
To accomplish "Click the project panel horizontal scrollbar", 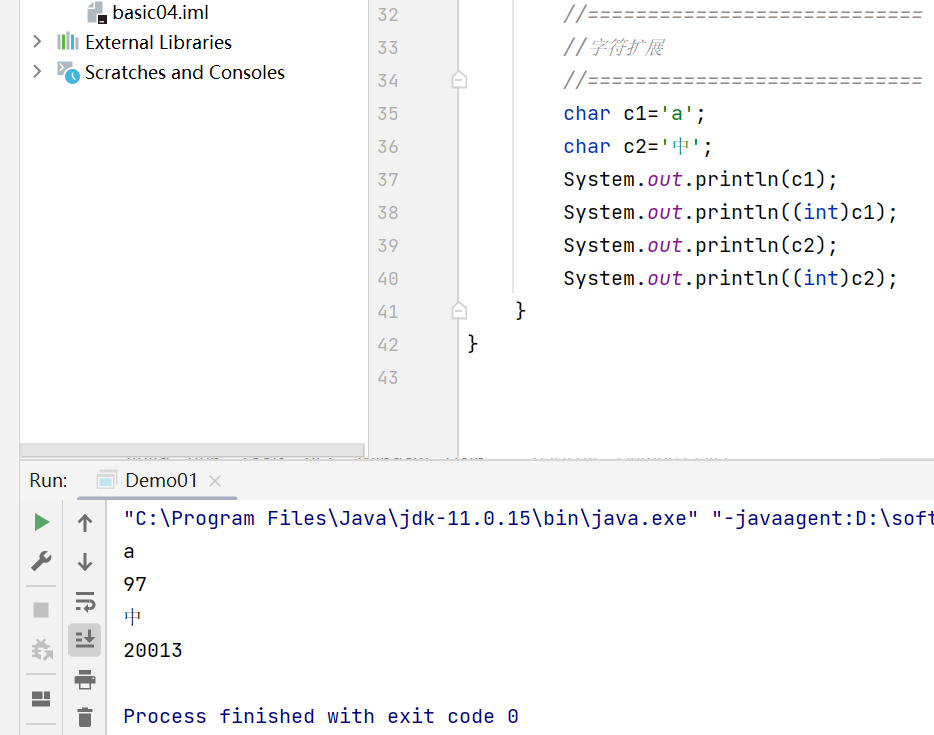I will [x=192, y=450].
